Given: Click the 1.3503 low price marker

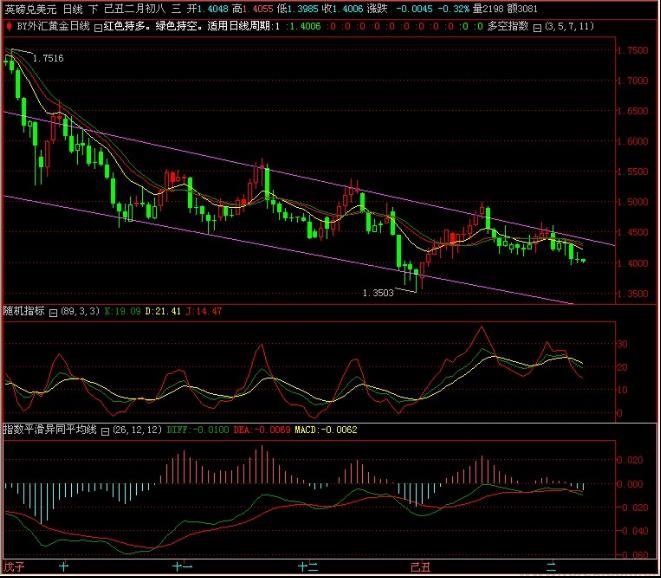Looking at the screenshot, I should tap(378, 293).
